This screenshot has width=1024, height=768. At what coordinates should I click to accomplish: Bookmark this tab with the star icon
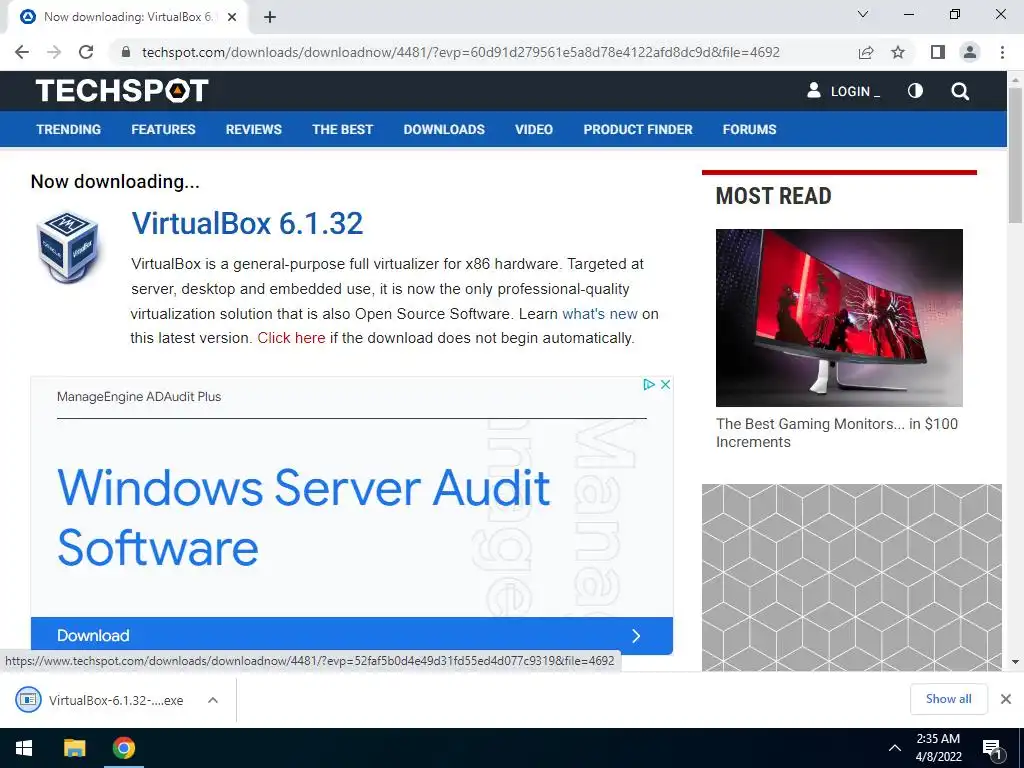point(898,52)
